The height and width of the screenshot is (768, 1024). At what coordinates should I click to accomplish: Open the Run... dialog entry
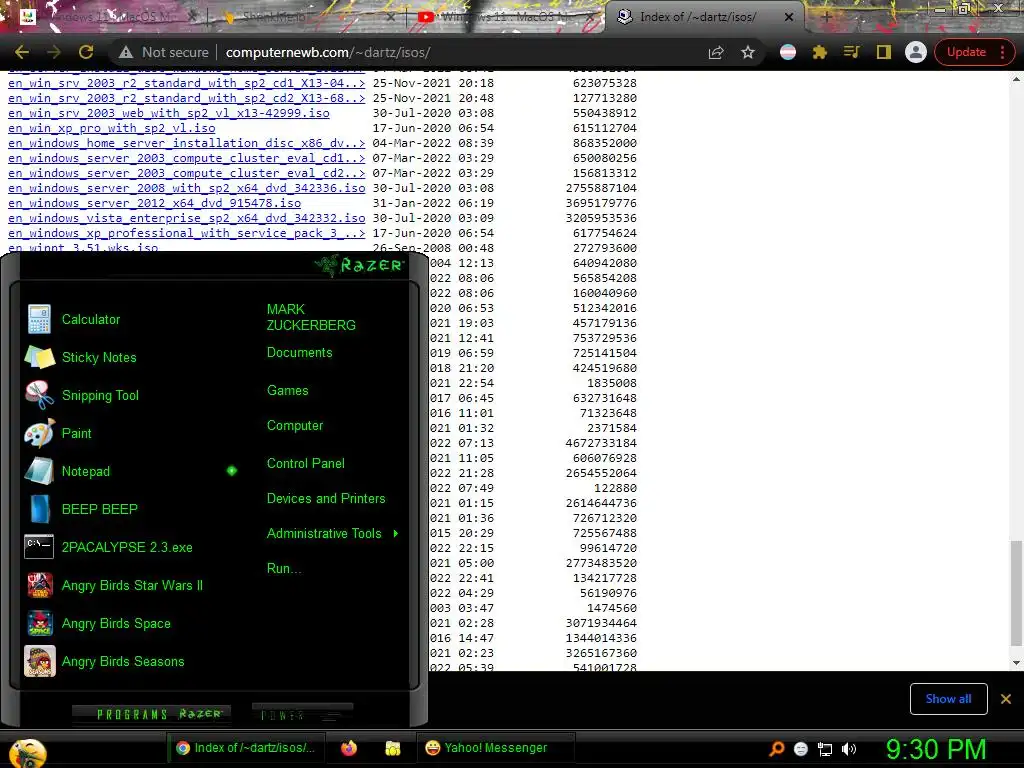[x=283, y=568]
